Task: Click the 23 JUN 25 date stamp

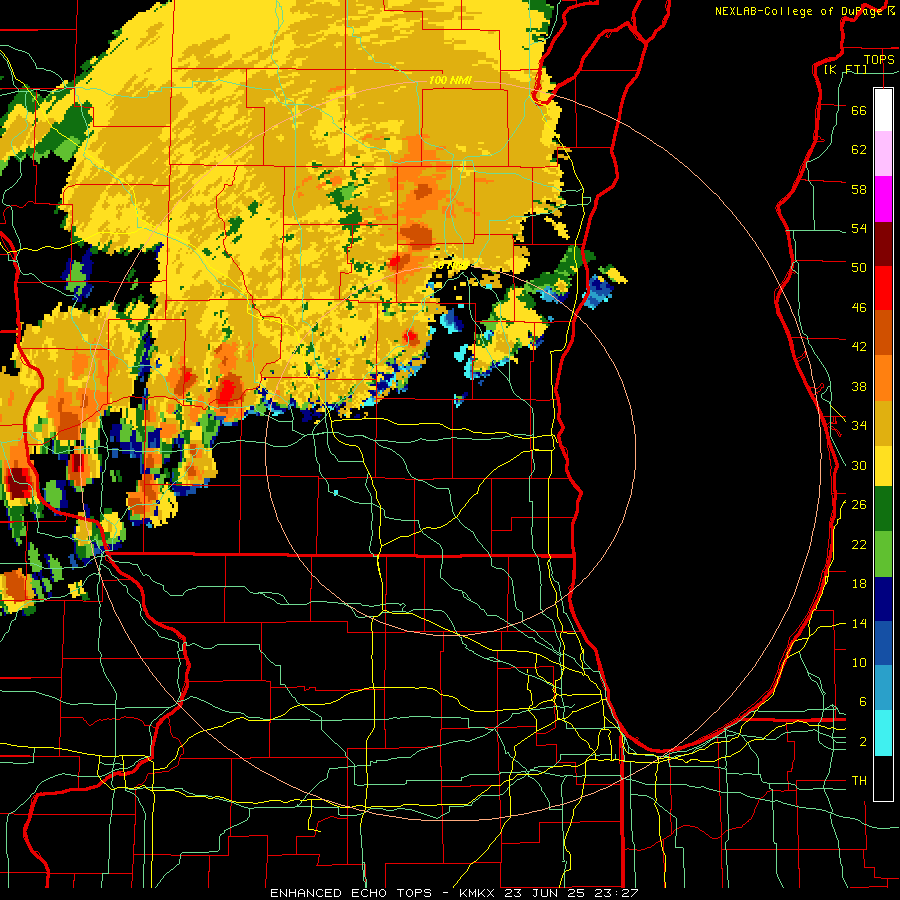Action: [548, 893]
